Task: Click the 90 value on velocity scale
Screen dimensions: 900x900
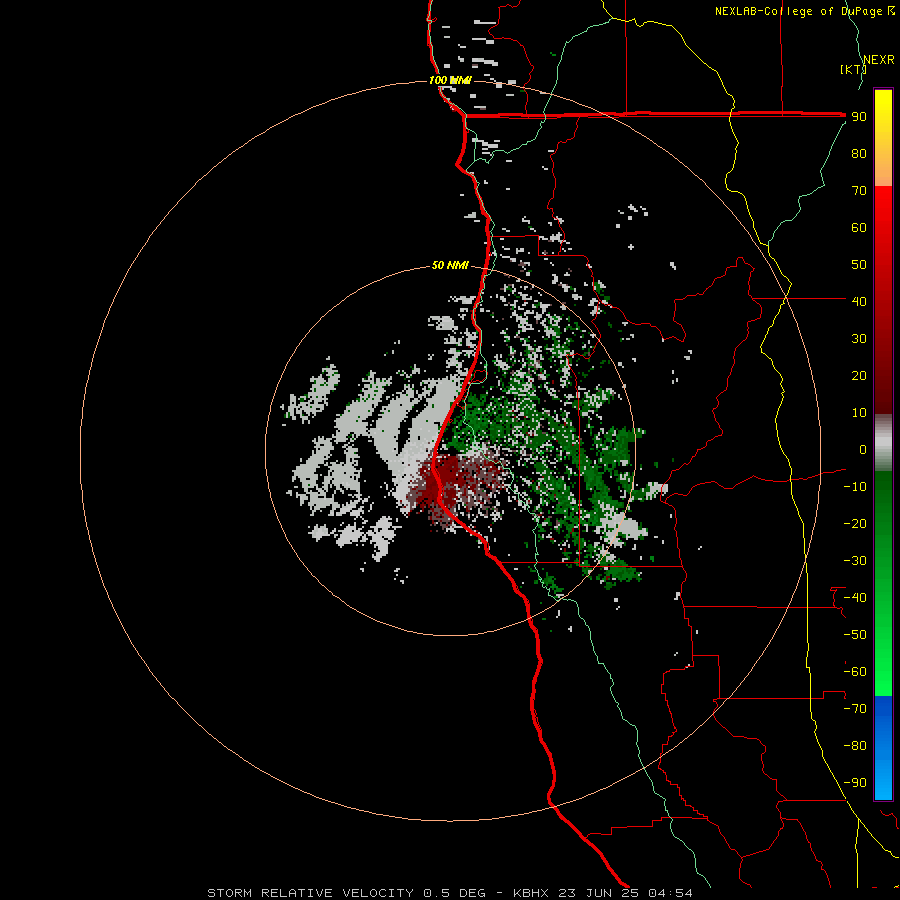Action: pos(859,117)
